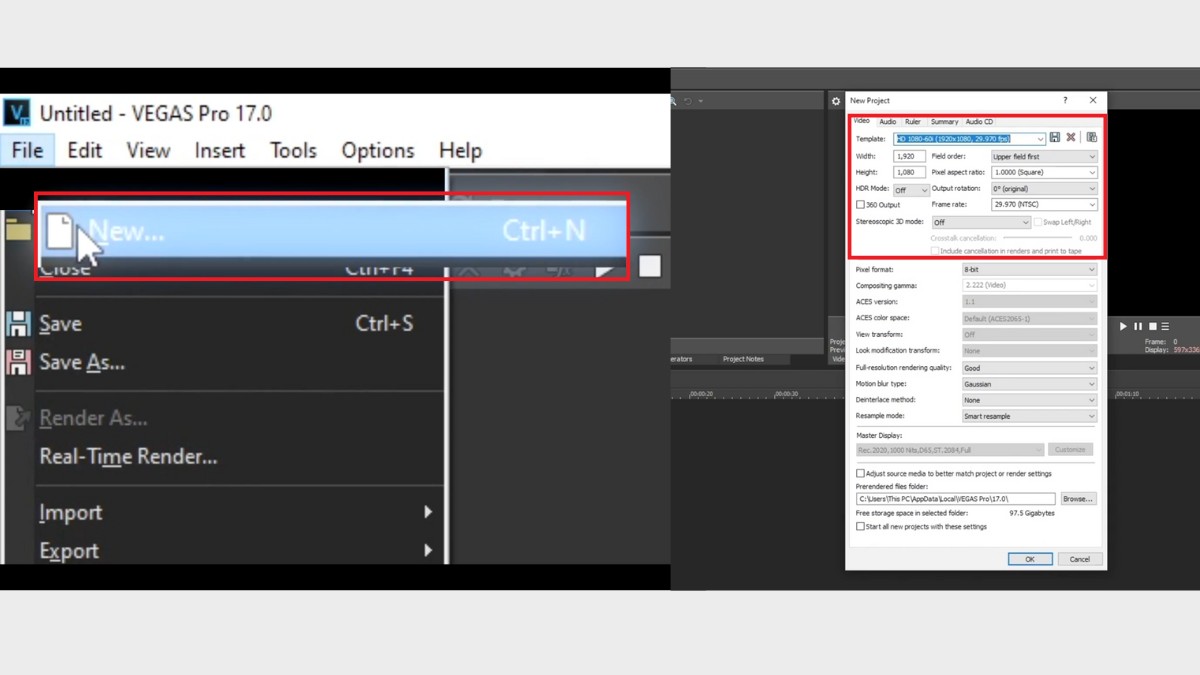Open the Frame rate dropdown
The image size is (1200, 675).
(x=1043, y=205)
